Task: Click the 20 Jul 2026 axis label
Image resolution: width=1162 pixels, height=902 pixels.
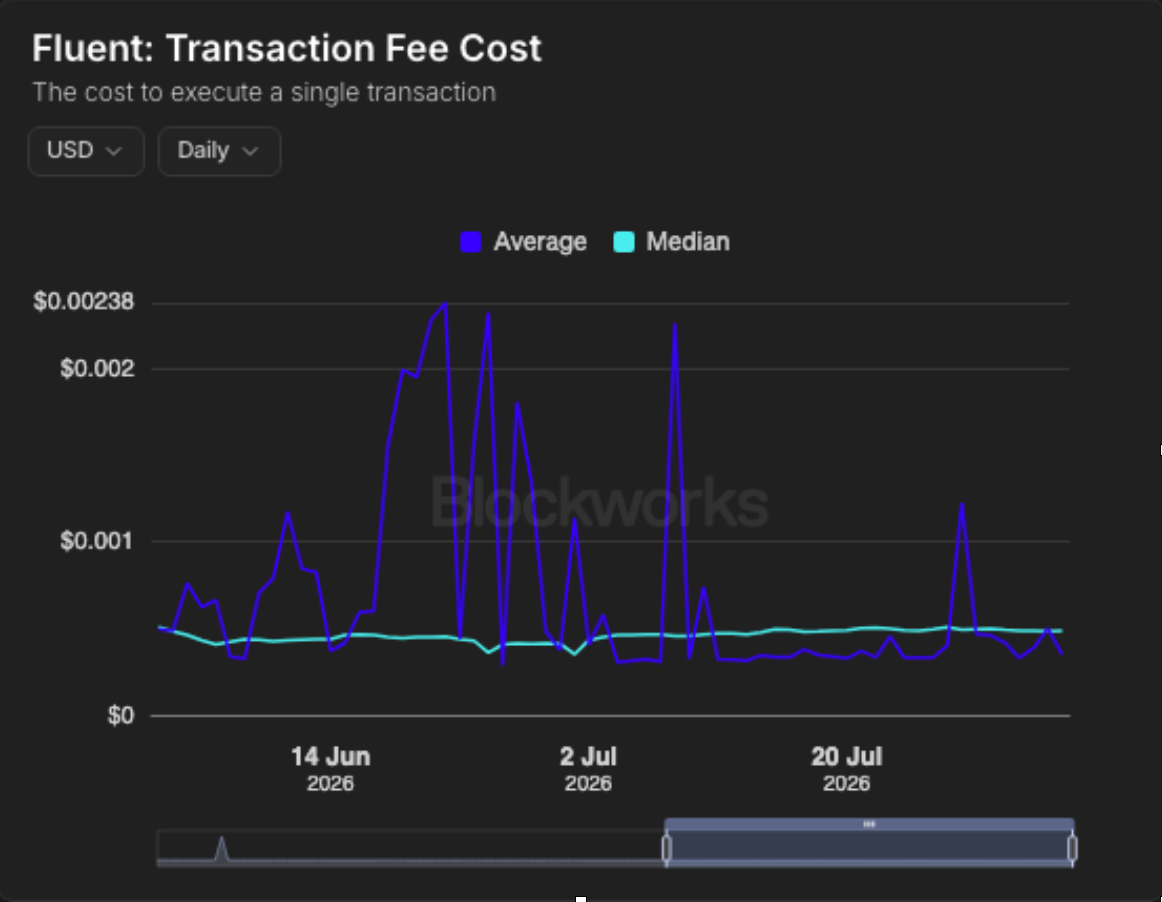Action: (x=846, y=769)
